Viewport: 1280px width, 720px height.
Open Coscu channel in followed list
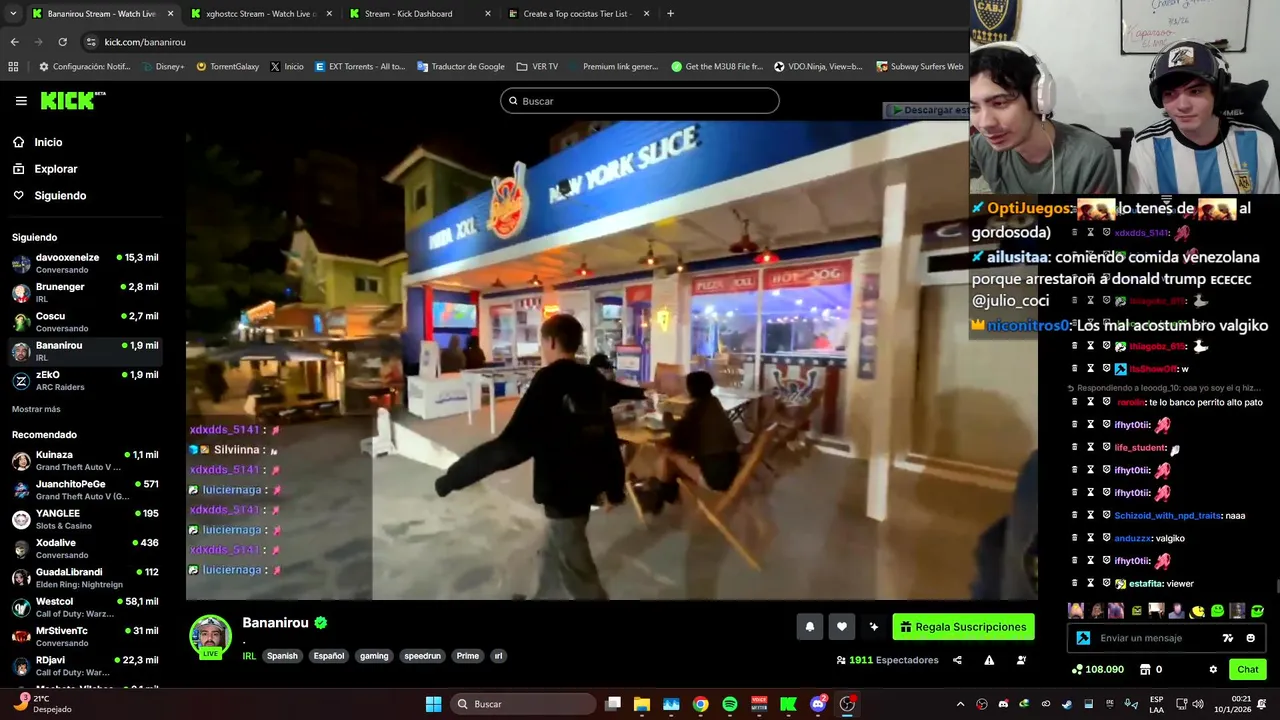[85, 322]
